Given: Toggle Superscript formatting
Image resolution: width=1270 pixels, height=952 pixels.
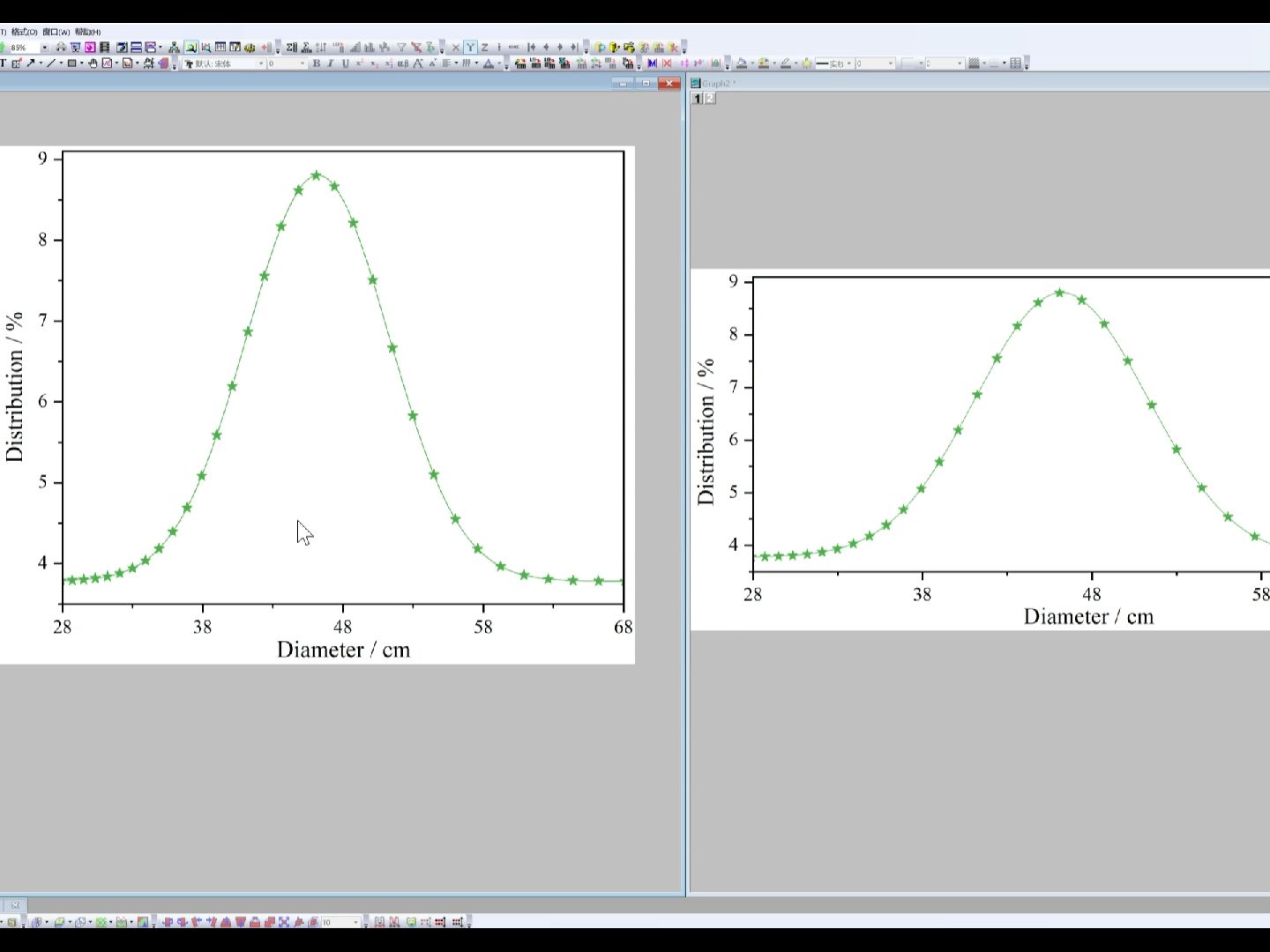Looking at the screenshot, I should [x=359, y=63].
